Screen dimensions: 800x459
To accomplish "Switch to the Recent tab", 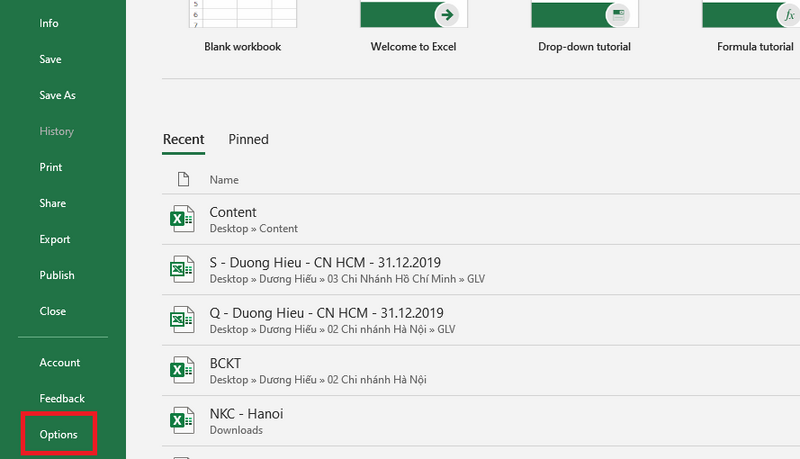I will 183,139.
